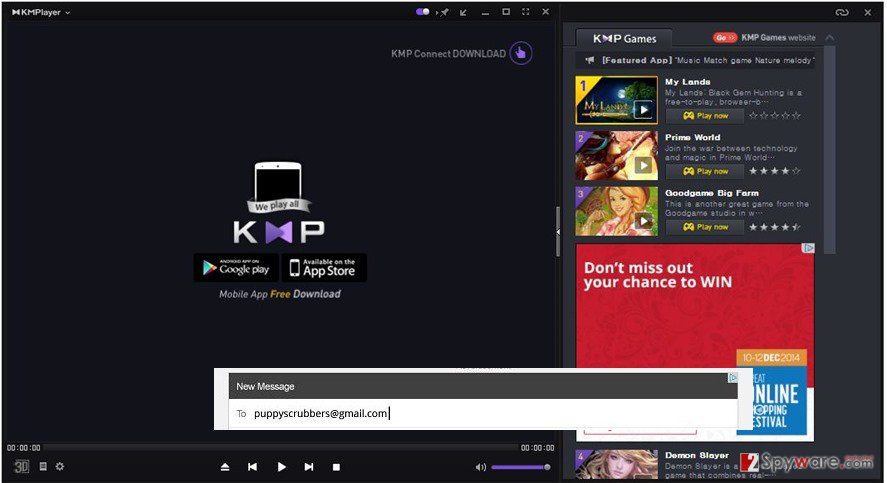This screenshot has height=483, width=887.
Task: Click the My Lands game thumbnail
Action: [617, 100]
